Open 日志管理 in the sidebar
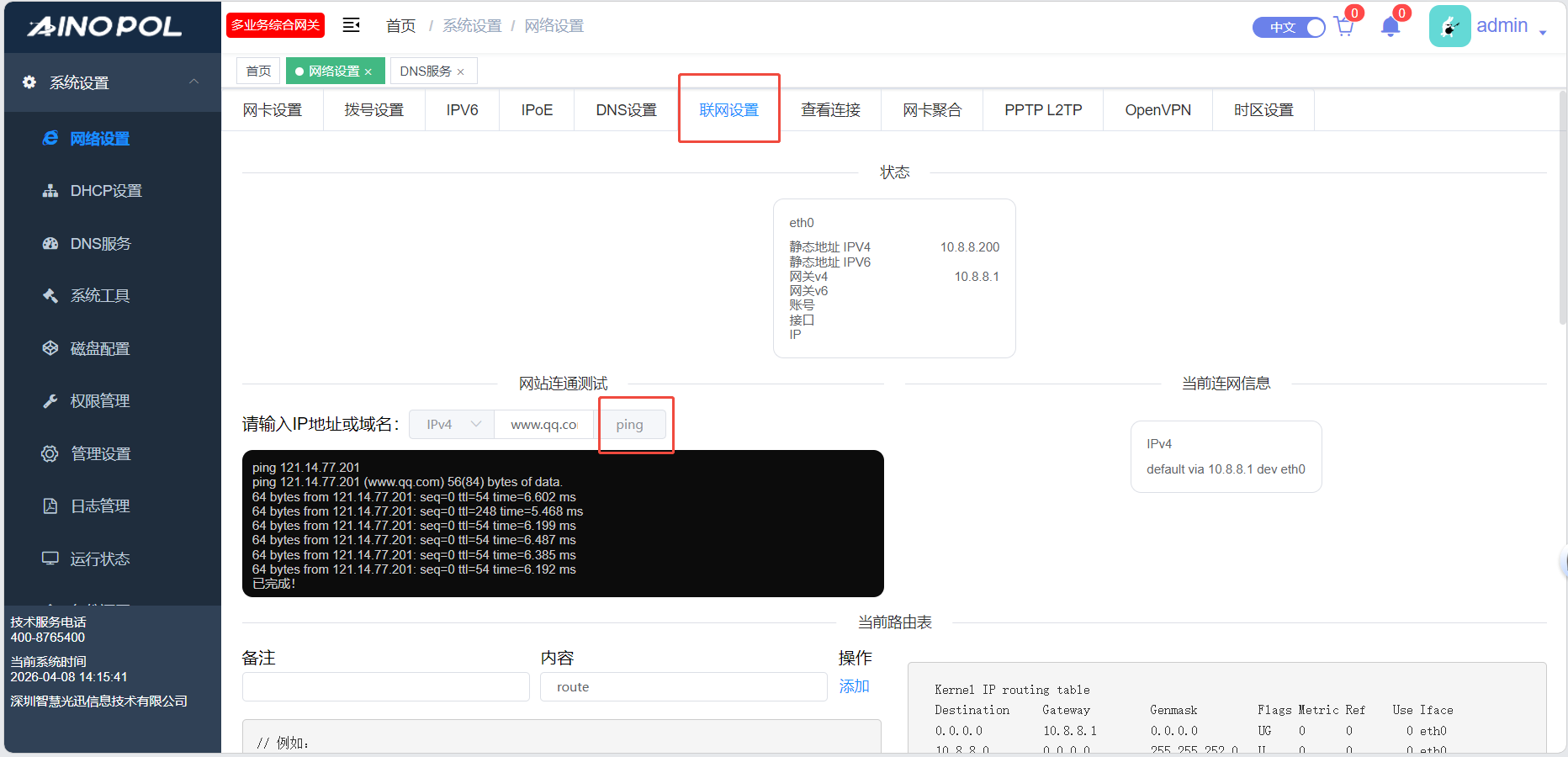The image size is (1568, 757). 99,506
